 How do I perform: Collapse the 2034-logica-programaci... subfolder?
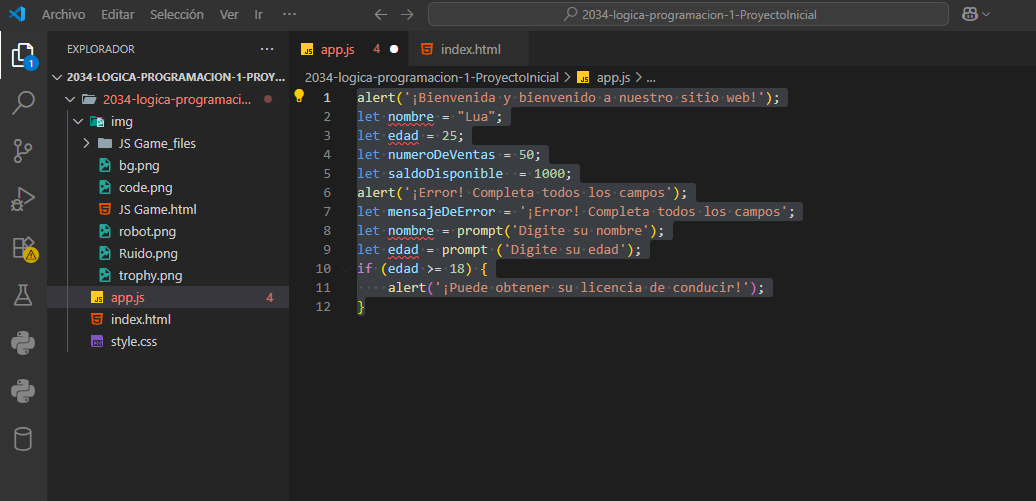coord(168,99)
